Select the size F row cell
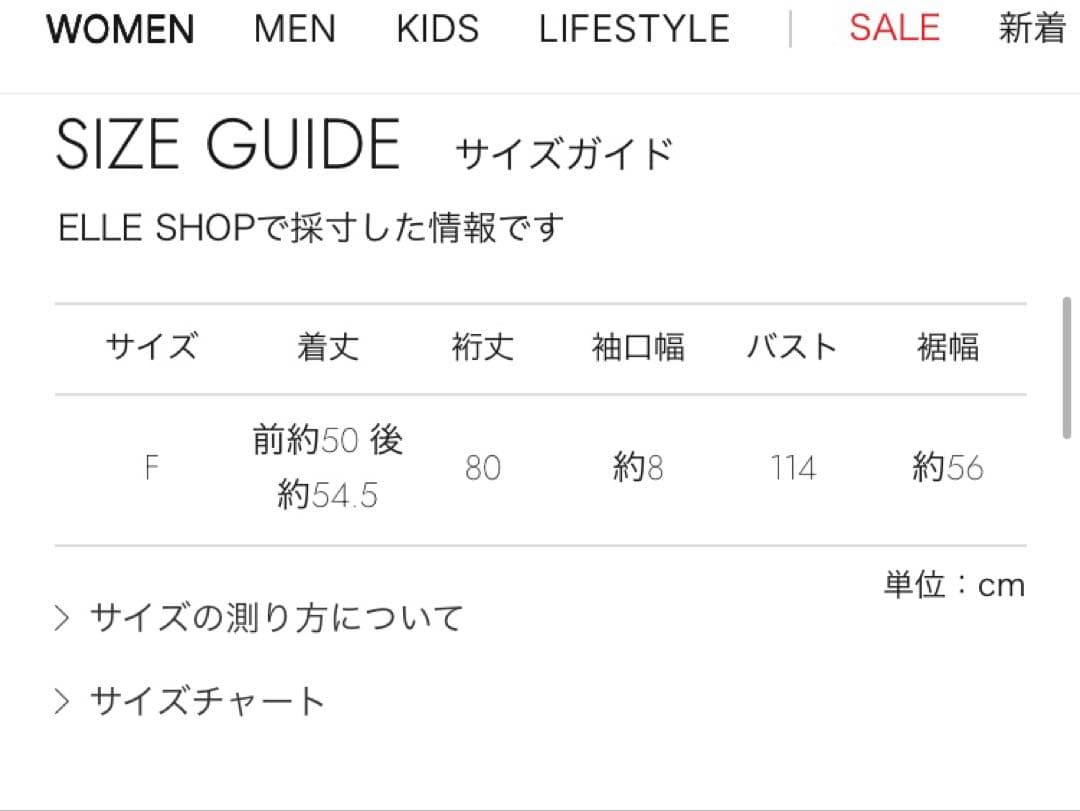This screenshot has width=1080, height=811. tap(152, 468)
